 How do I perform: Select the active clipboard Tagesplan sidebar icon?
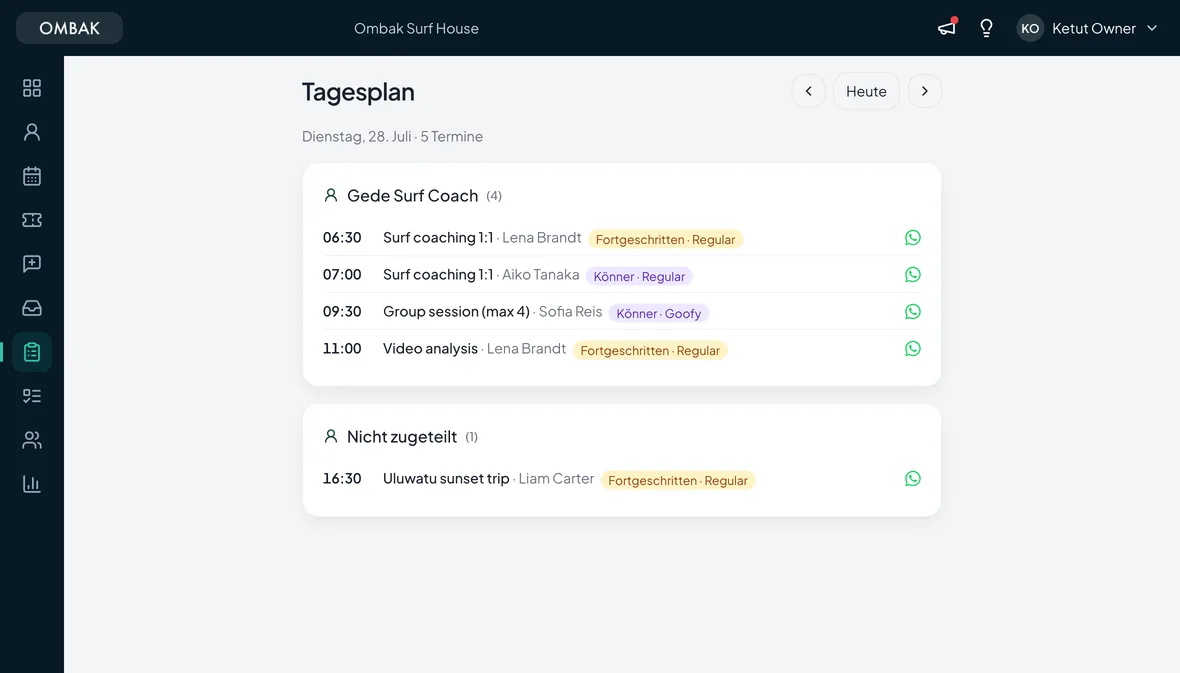pyautogui.click(x=32, y=352)
